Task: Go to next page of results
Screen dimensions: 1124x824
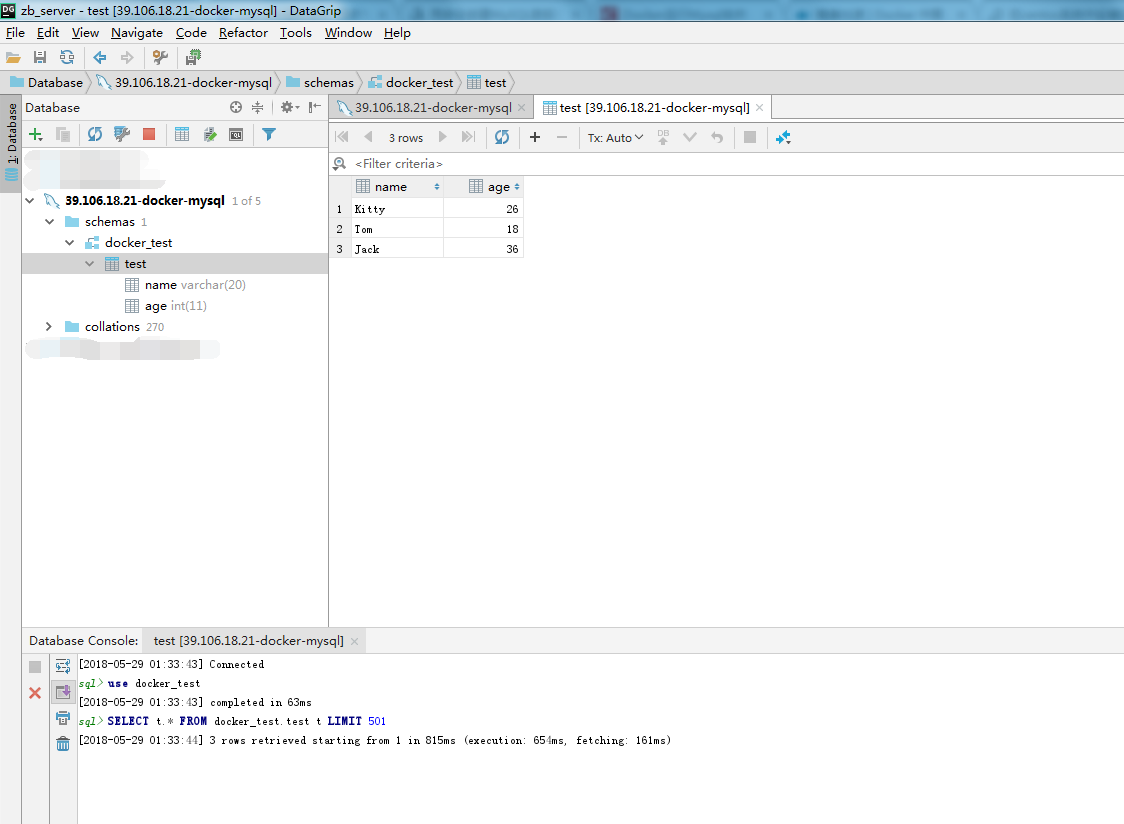Action: point(442,137)
